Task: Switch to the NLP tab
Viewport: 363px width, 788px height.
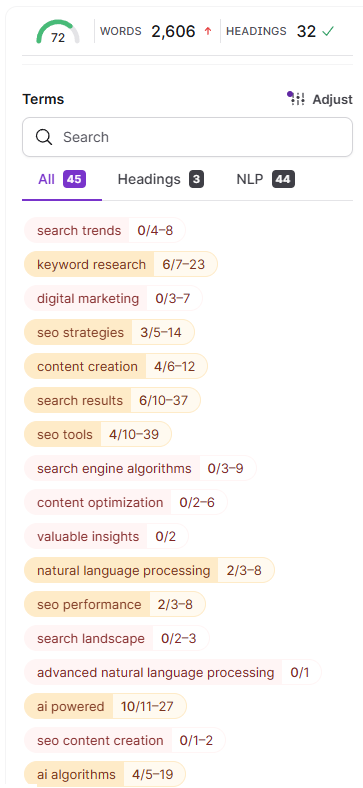Action: 265,179
